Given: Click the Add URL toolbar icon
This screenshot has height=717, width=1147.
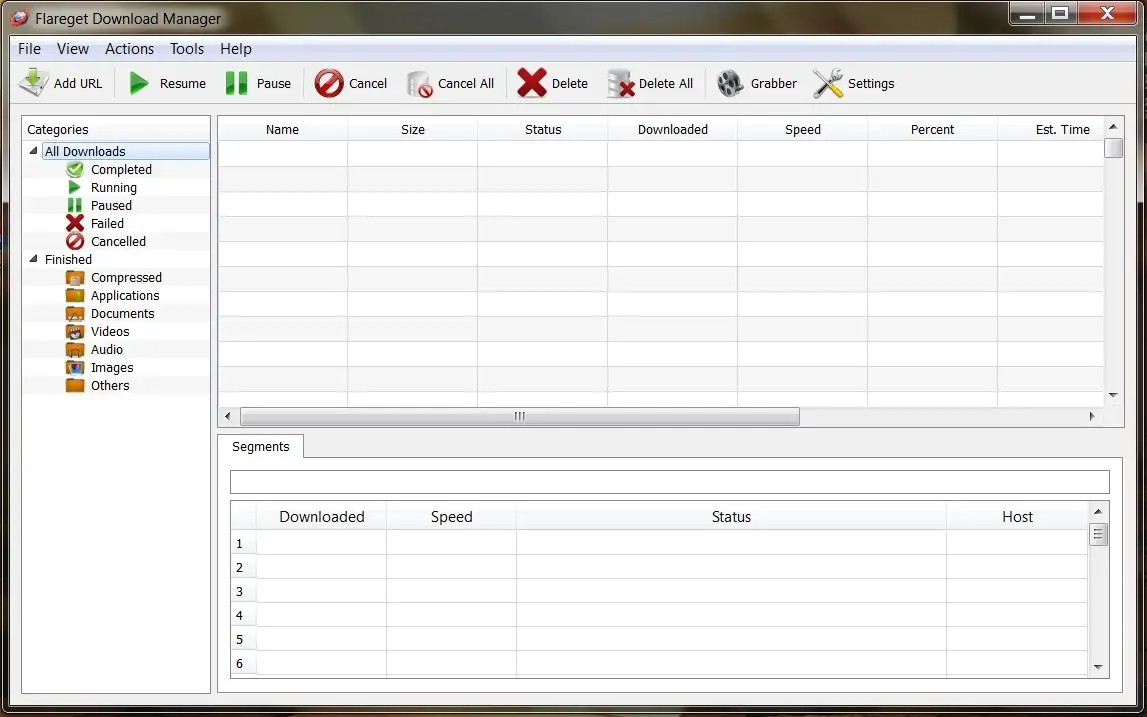Looking at the screenshot, I should 34,83.
